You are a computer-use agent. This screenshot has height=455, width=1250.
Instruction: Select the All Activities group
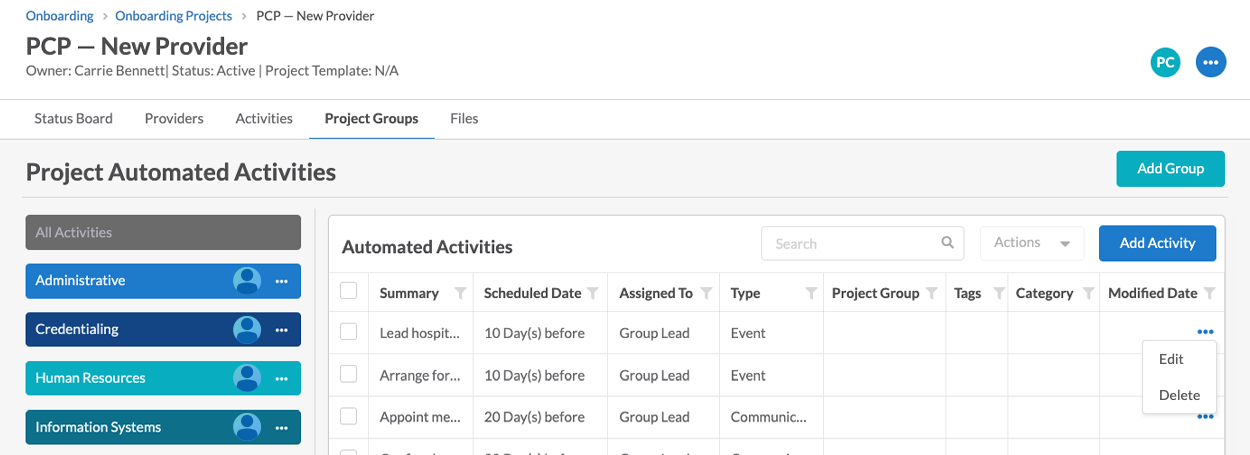(163, 232)
